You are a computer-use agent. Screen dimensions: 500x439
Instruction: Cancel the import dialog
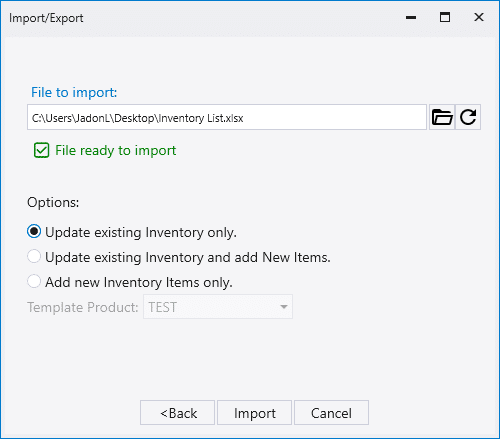(x=331, y=413)
